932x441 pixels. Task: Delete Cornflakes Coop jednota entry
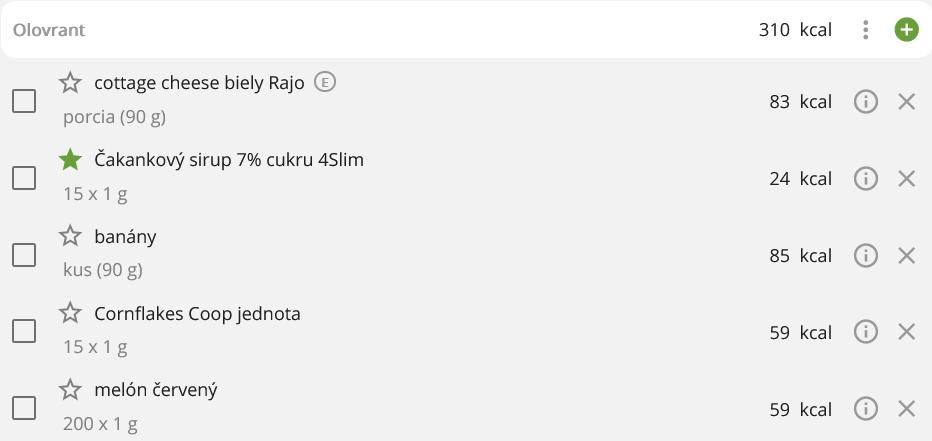pos(907,332)
